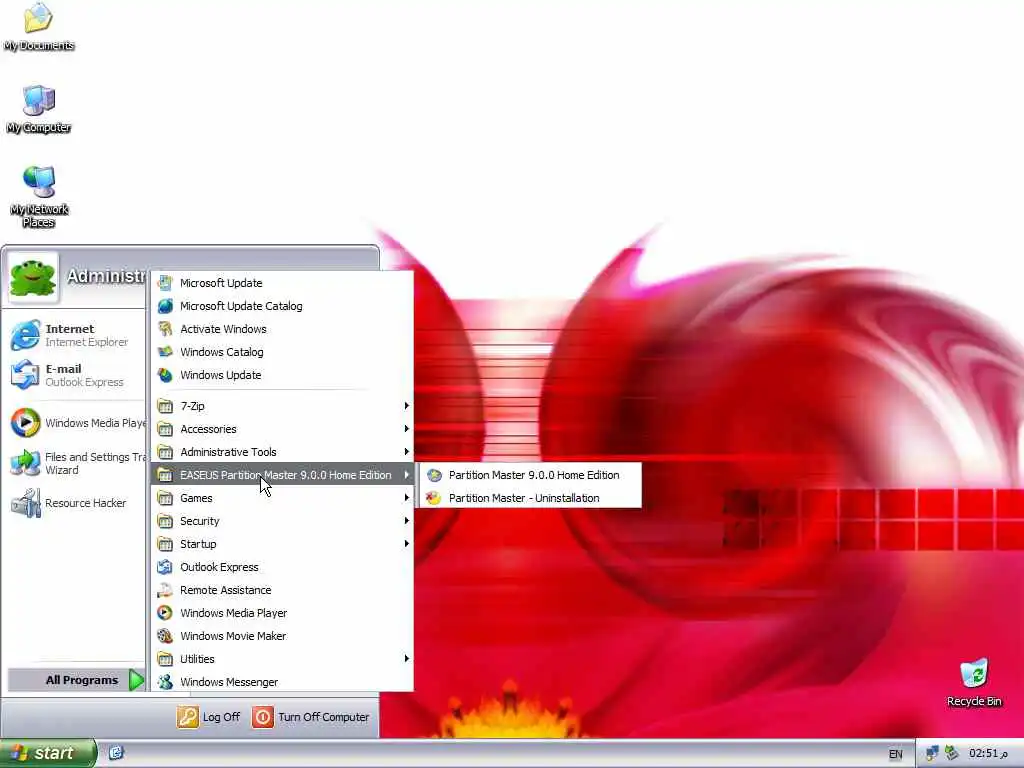The image size is (1024, 768).
Task: Click Partition Master 9.0.0 Home Edition icon
Action: pos(434,475)
